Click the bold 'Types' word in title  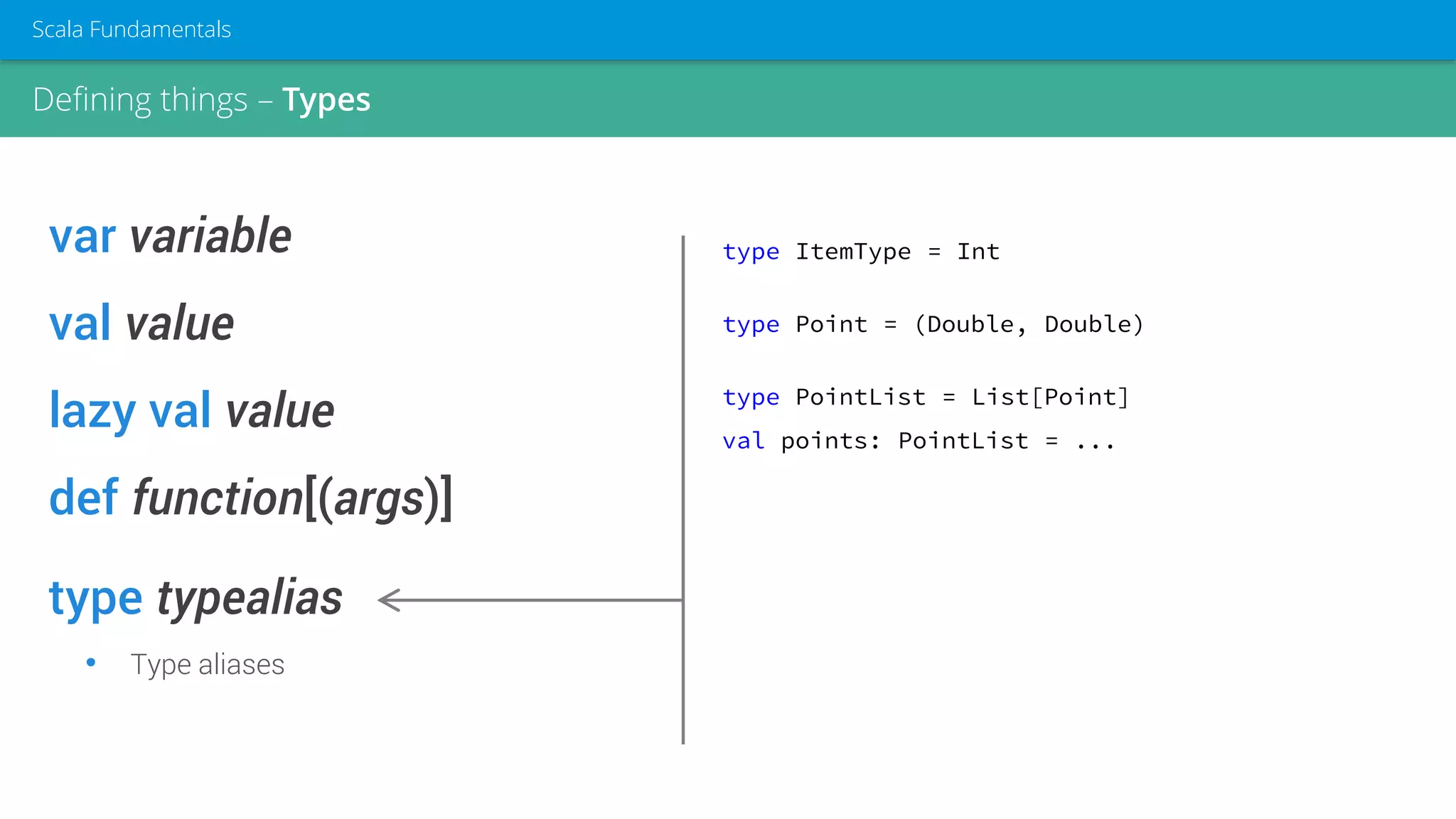point(326,100)
